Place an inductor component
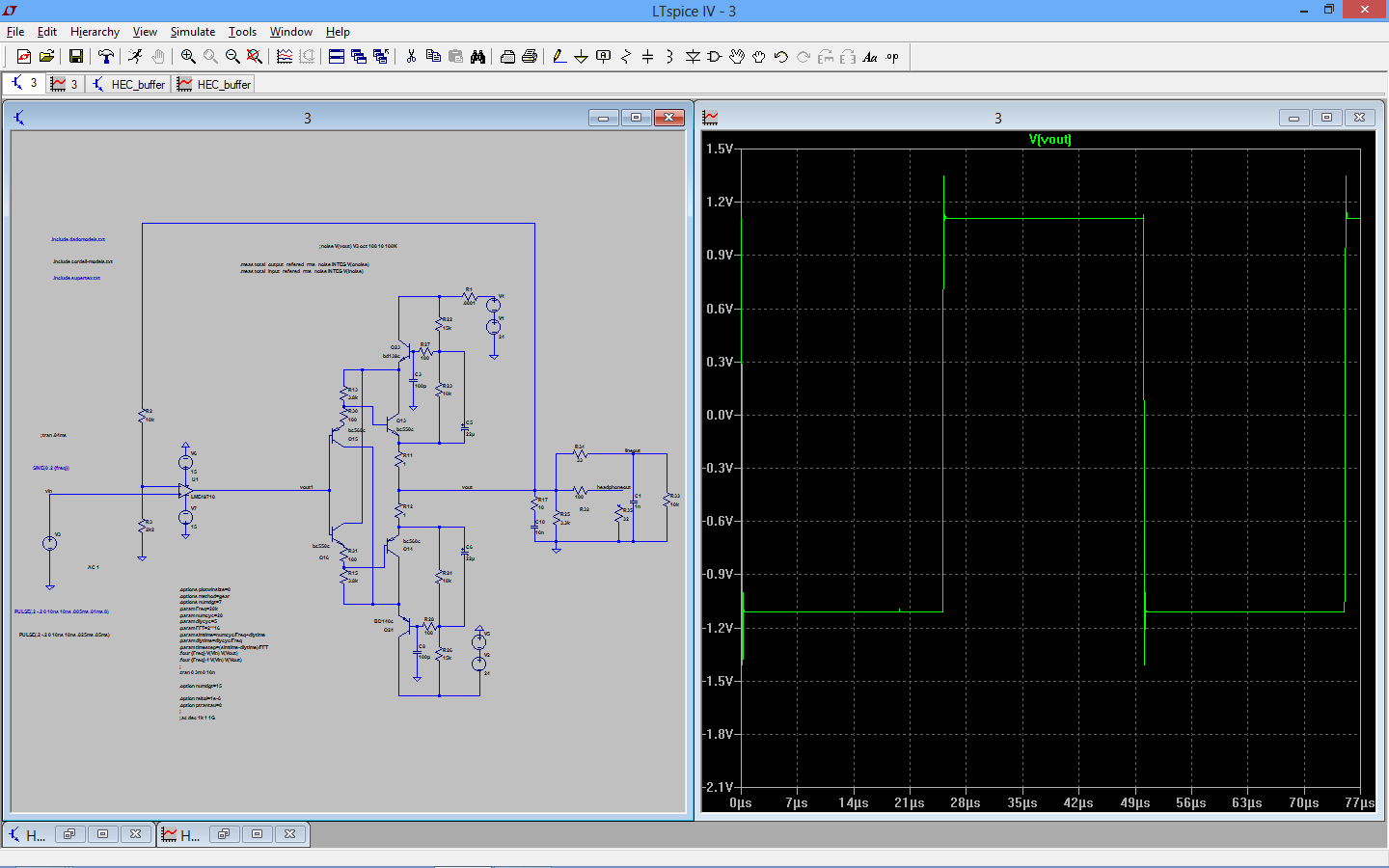The height and width of the screenshot is (868, 1389). 670,57
